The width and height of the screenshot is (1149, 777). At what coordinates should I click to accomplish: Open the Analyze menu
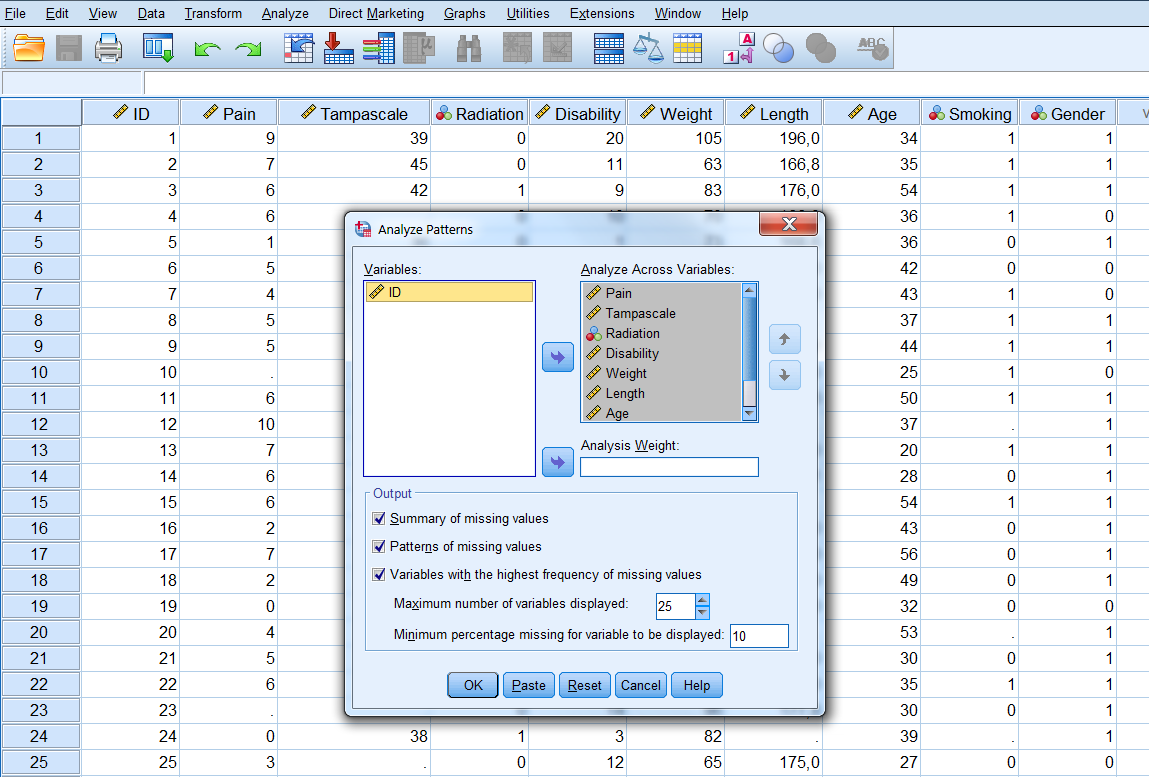point(285,13)
